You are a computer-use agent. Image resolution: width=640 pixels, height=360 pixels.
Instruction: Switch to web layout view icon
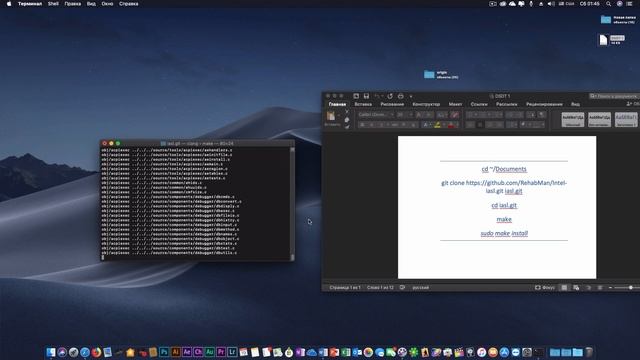point(576,287)
